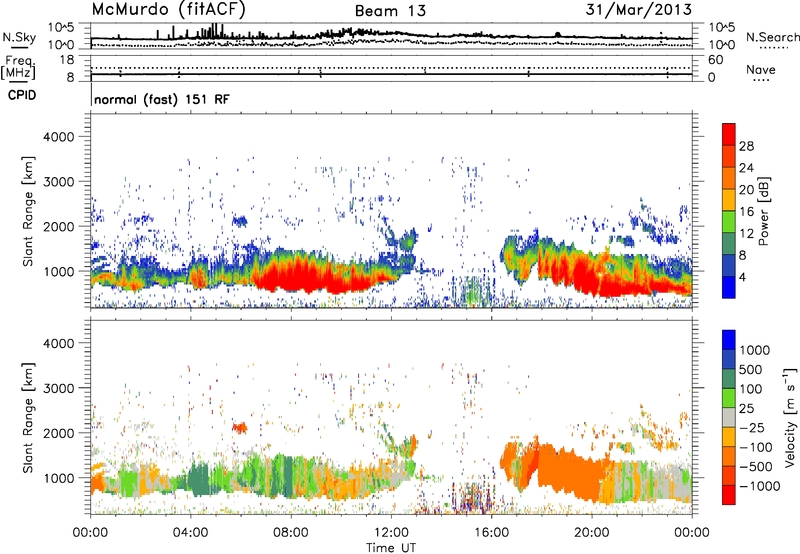Click the 1000 tick on Velocity colorbar
Screen dimensions: 800x554
tap(755, 350)
